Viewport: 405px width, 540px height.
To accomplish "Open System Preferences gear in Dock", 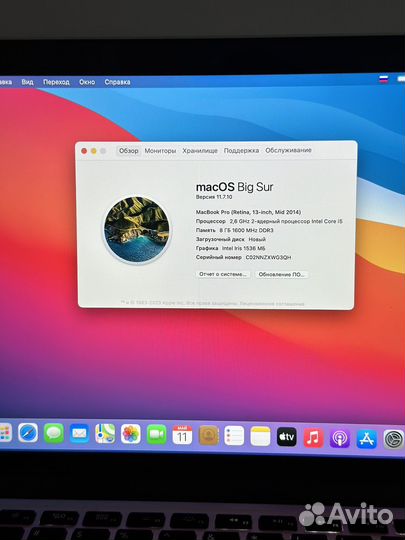I will tap(393, 440).
